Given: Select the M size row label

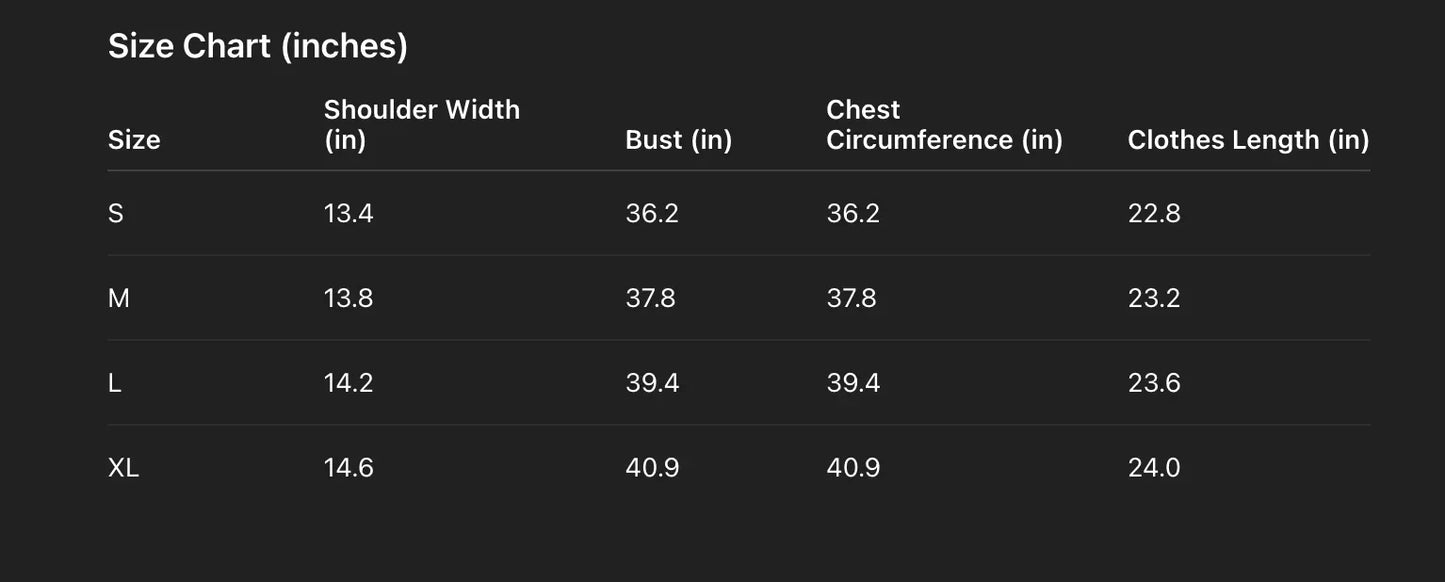Looking at the screenshot, I should [x=118, y=298].
